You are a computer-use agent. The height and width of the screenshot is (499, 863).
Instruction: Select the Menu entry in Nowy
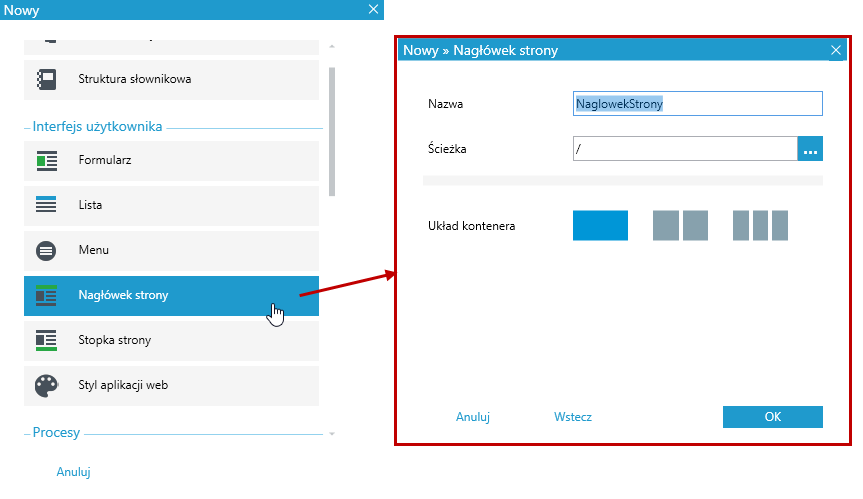(171, 251)
